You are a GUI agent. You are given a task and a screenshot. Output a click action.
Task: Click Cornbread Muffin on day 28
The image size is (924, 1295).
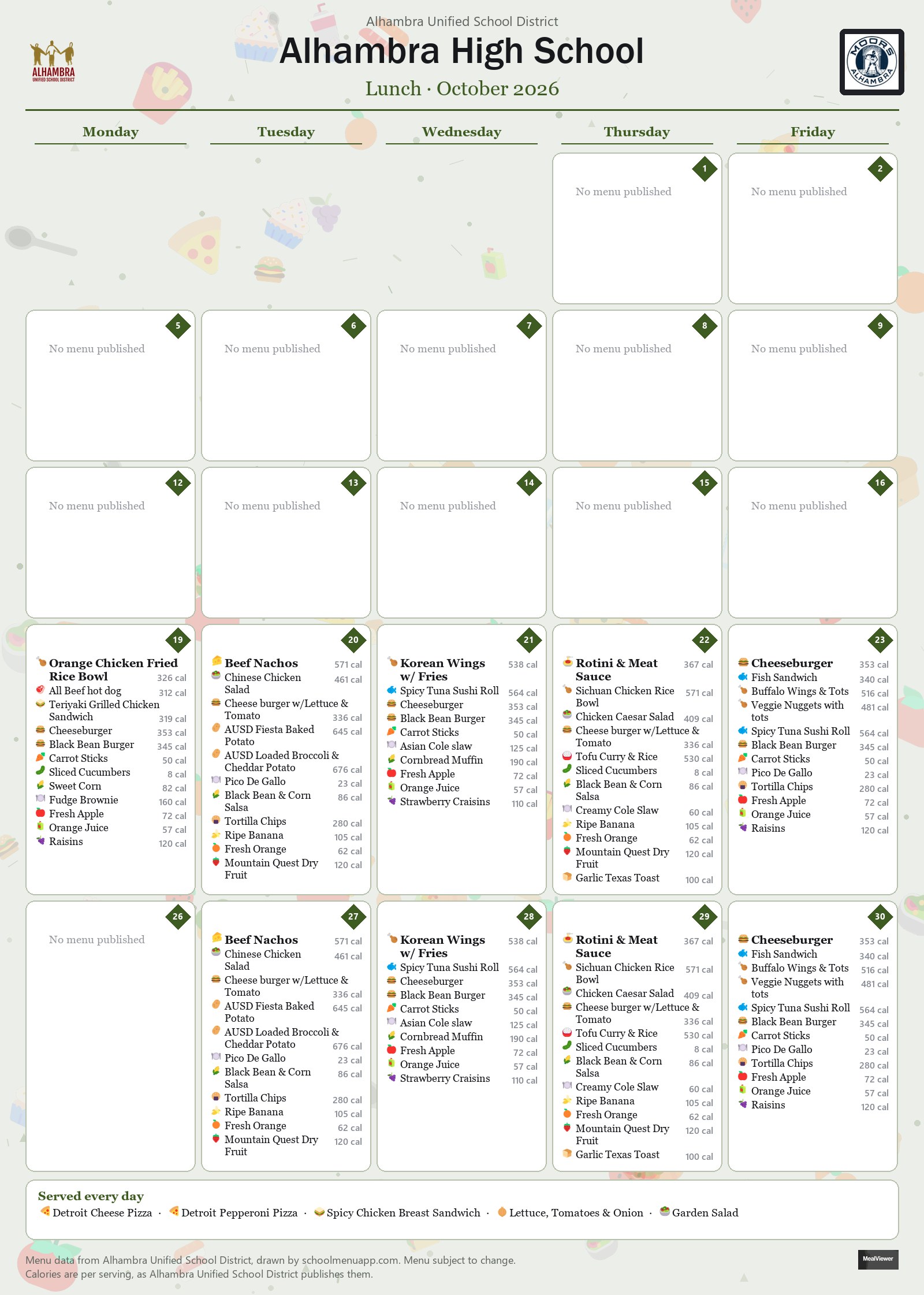(441, 1037)
